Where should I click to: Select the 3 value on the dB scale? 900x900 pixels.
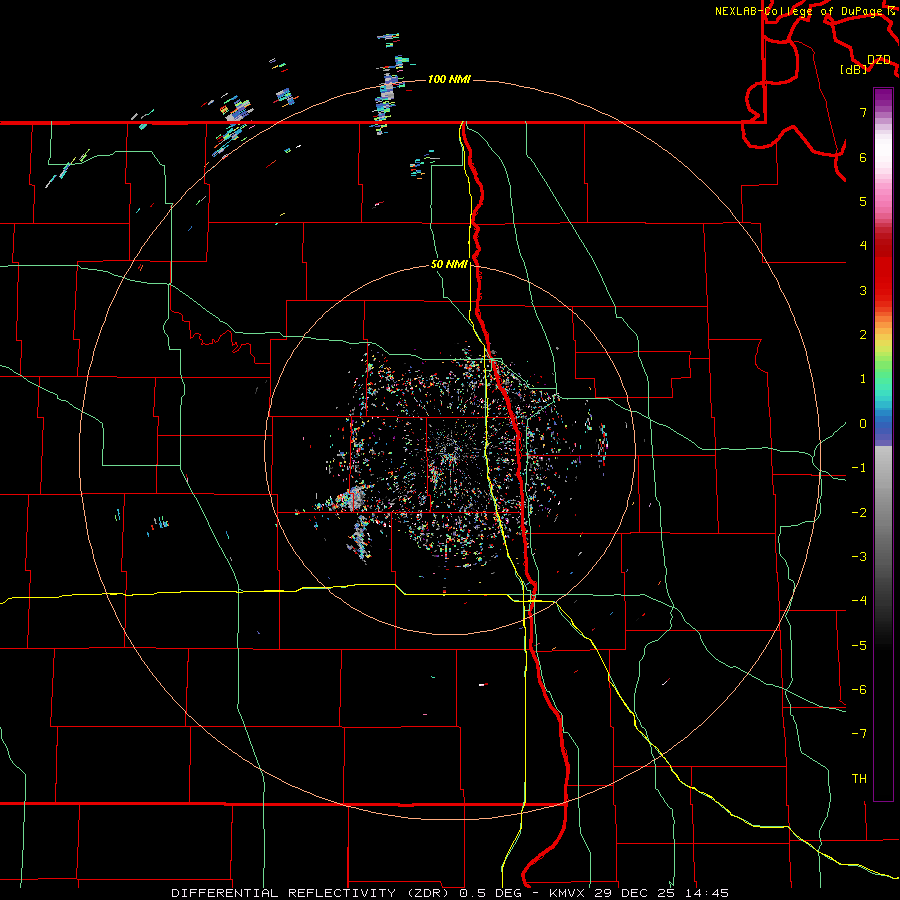point(863,290)
